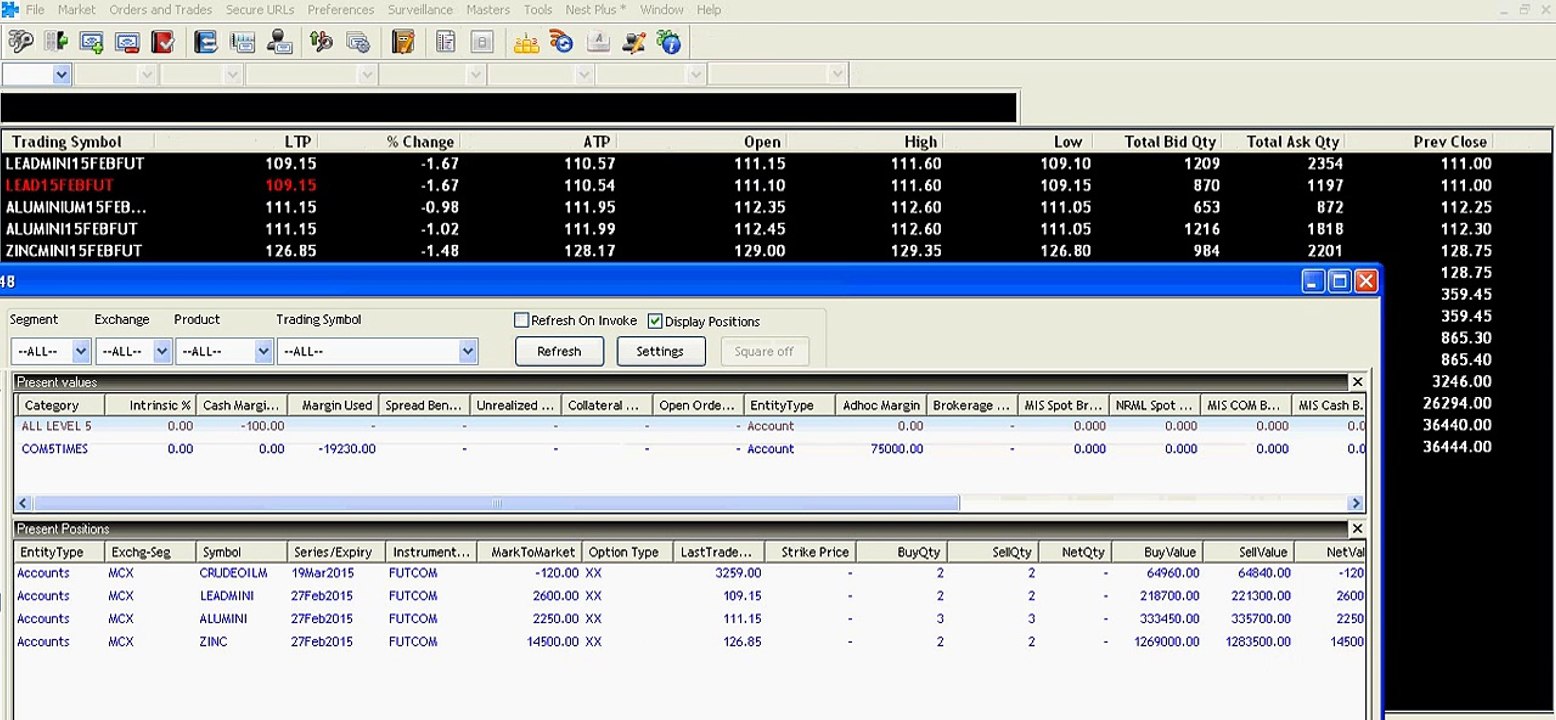This screenshot has width=1556, height=720.
Task: Expand the Trading Symbol filter dropdown
Action: pos(467,352)
